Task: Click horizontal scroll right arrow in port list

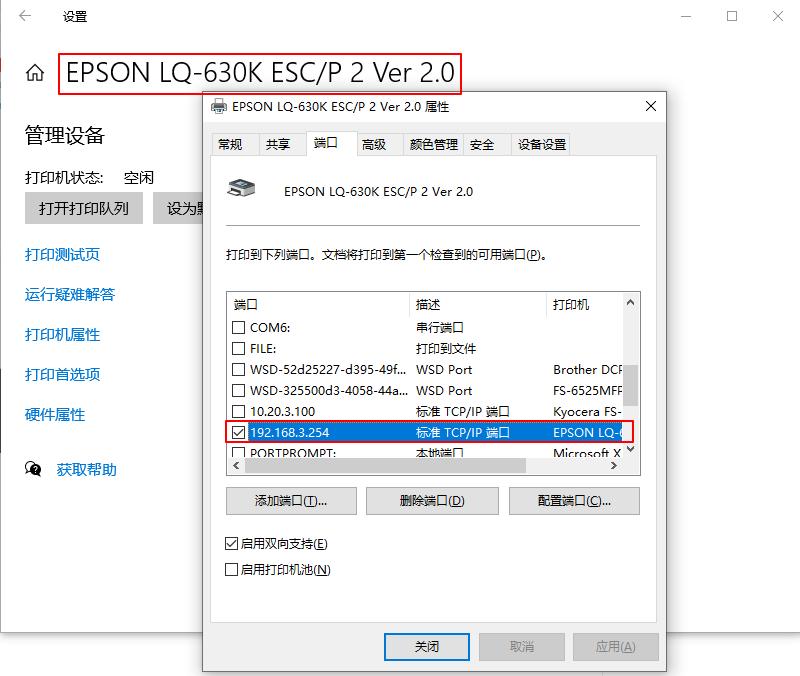Action: coord(614,465)
